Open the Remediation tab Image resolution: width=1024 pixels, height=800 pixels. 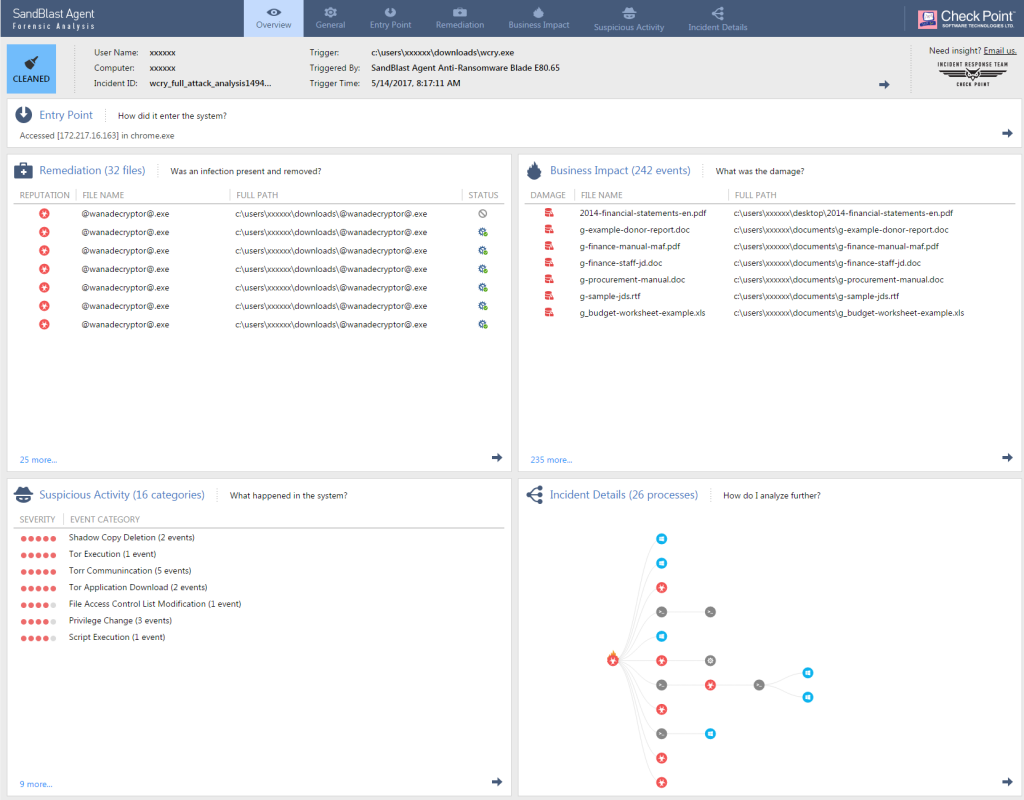point(460,18)
